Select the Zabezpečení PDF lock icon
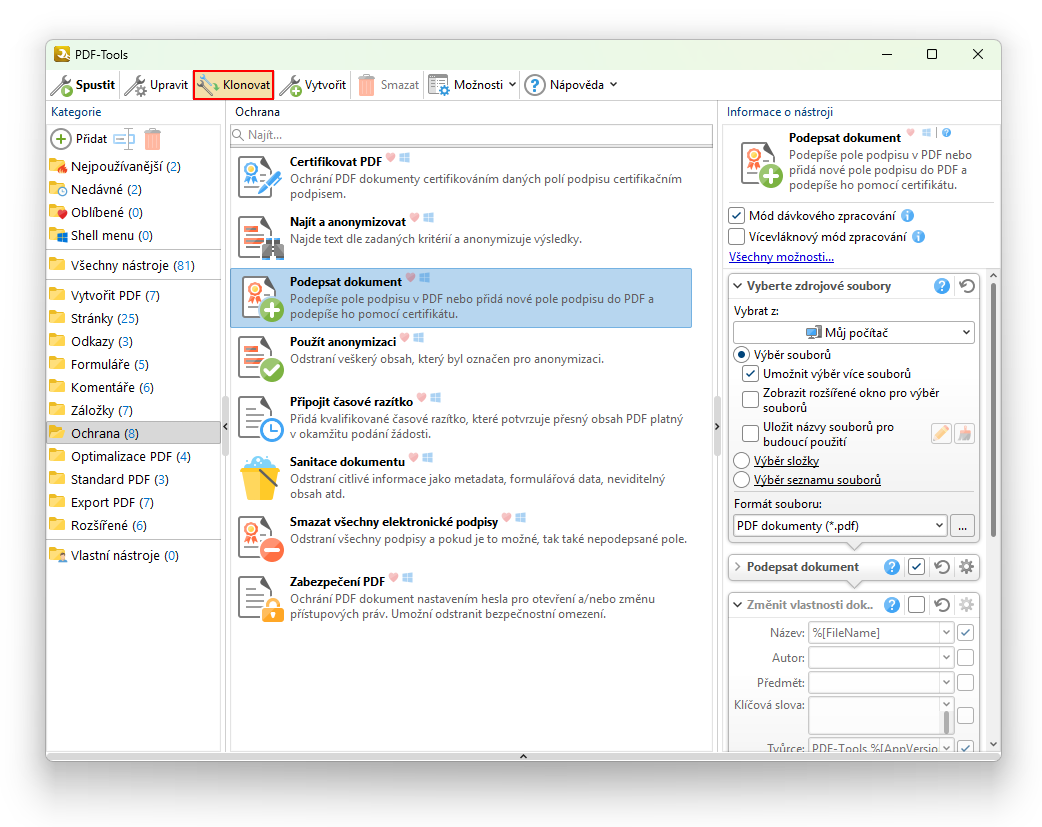 (x=261, y=598)
